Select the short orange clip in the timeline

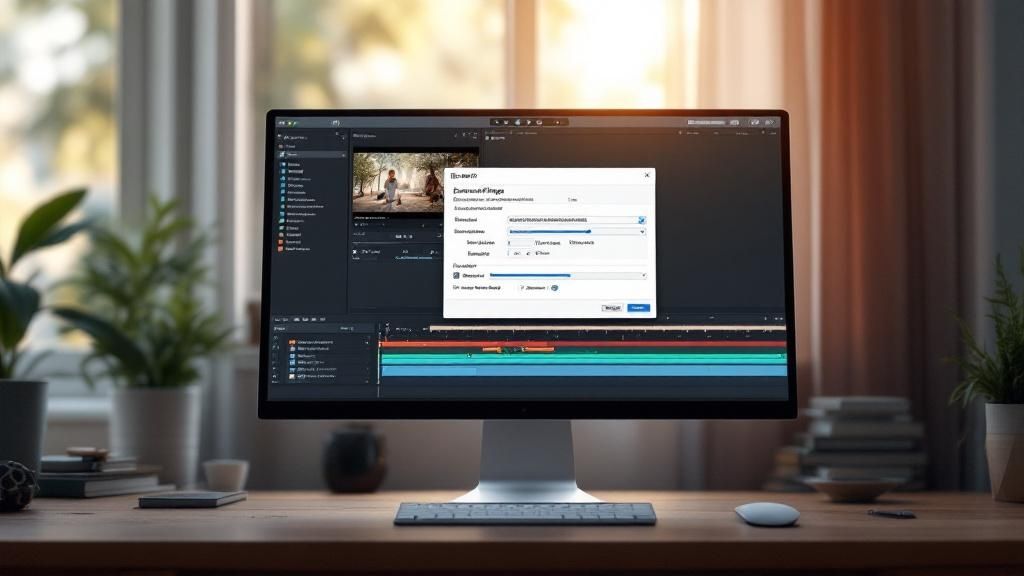517,349
